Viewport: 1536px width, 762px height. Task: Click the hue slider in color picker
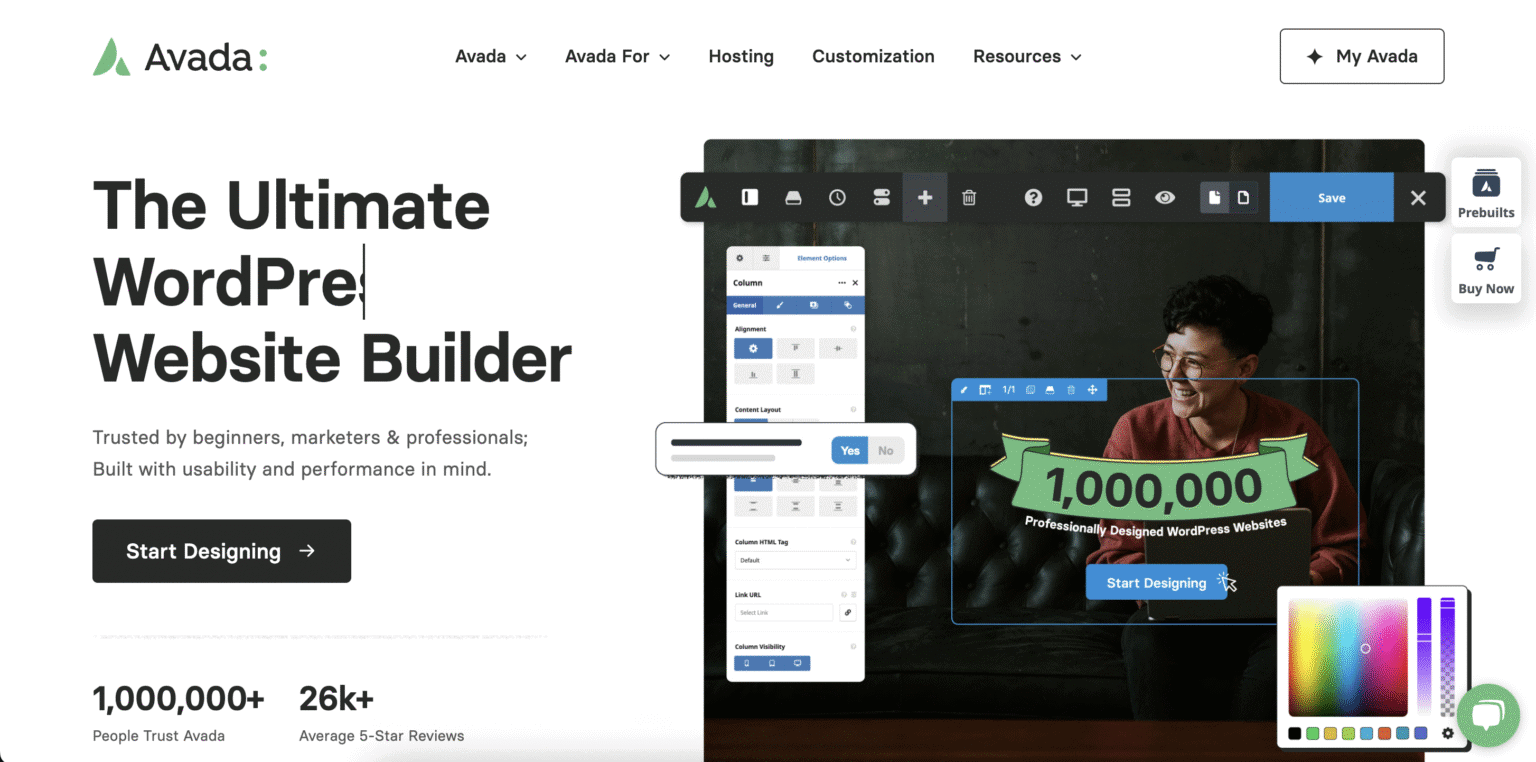pos(1424,657)
